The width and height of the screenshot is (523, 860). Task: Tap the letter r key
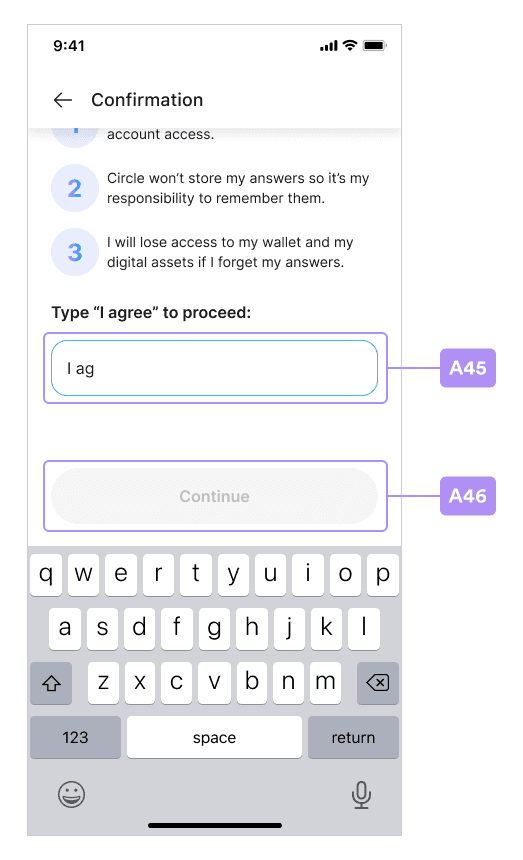pyautogui.click(x=158, y=575)
